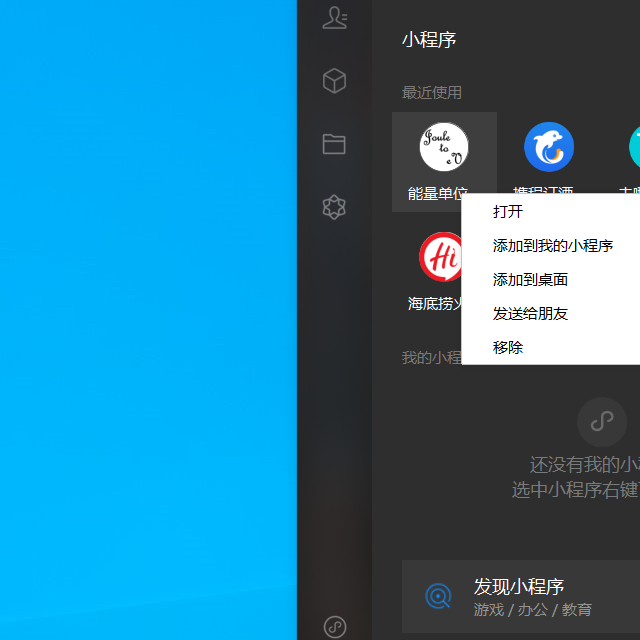This screenshot has height=640, width=640.
Task: Open the mini program icon at sidebar bottom
Action: pos(335,627)
